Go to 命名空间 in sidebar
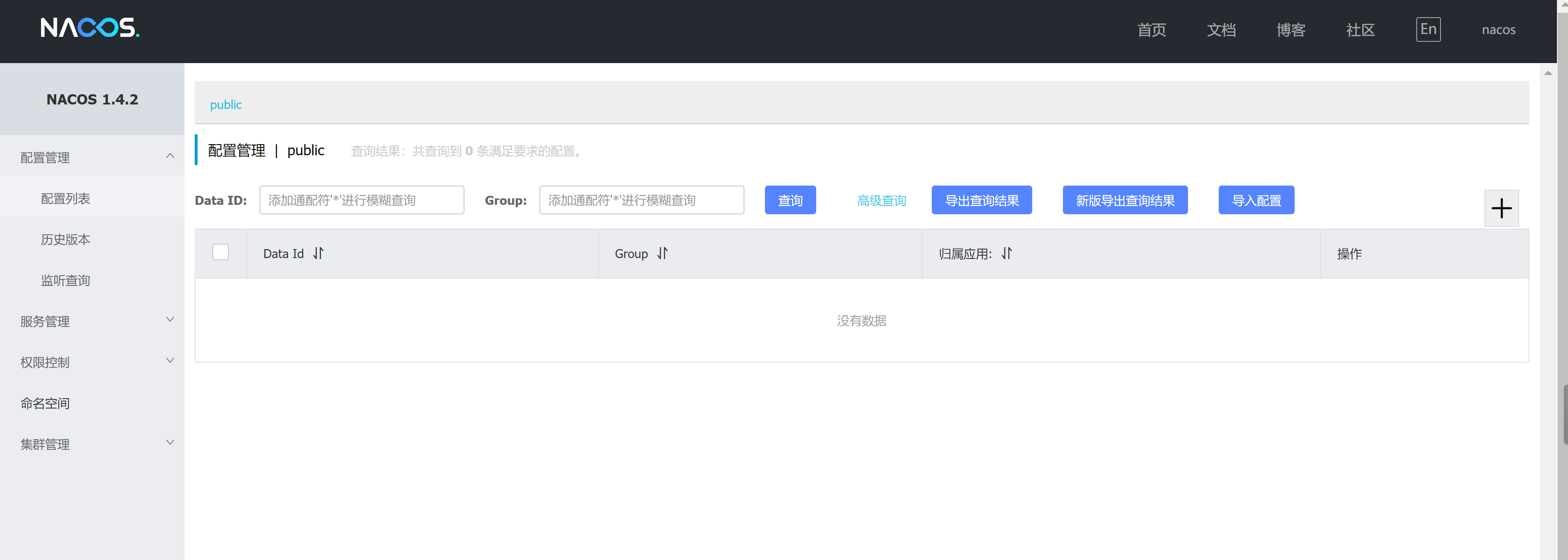 coord(45,403)
